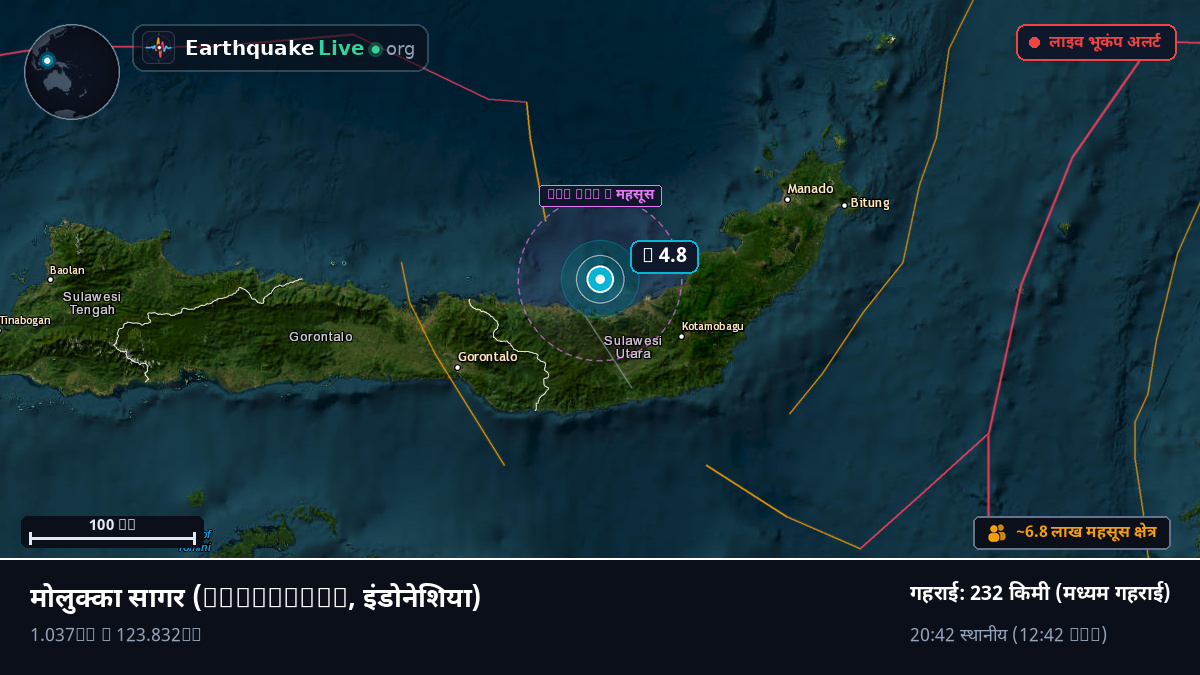Open the globe minimap thumbnail
The image size is (1200, 675).
[72, 72]
